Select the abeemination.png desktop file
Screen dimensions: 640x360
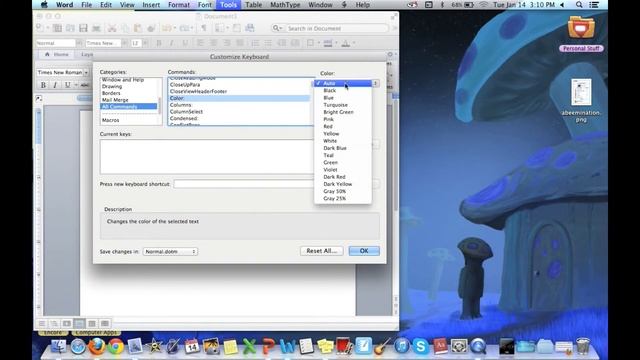pos(581,100)
